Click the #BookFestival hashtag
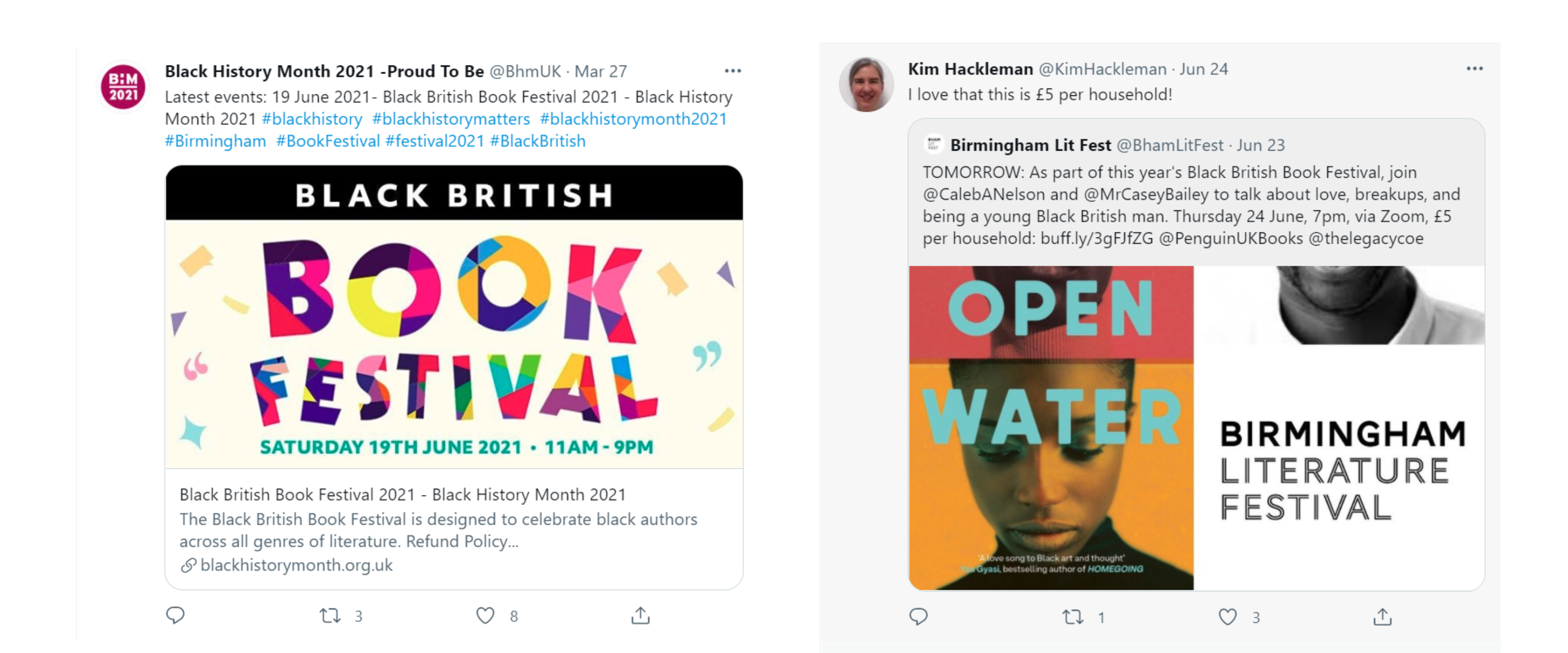1568x653 pixels. point(328,141)
